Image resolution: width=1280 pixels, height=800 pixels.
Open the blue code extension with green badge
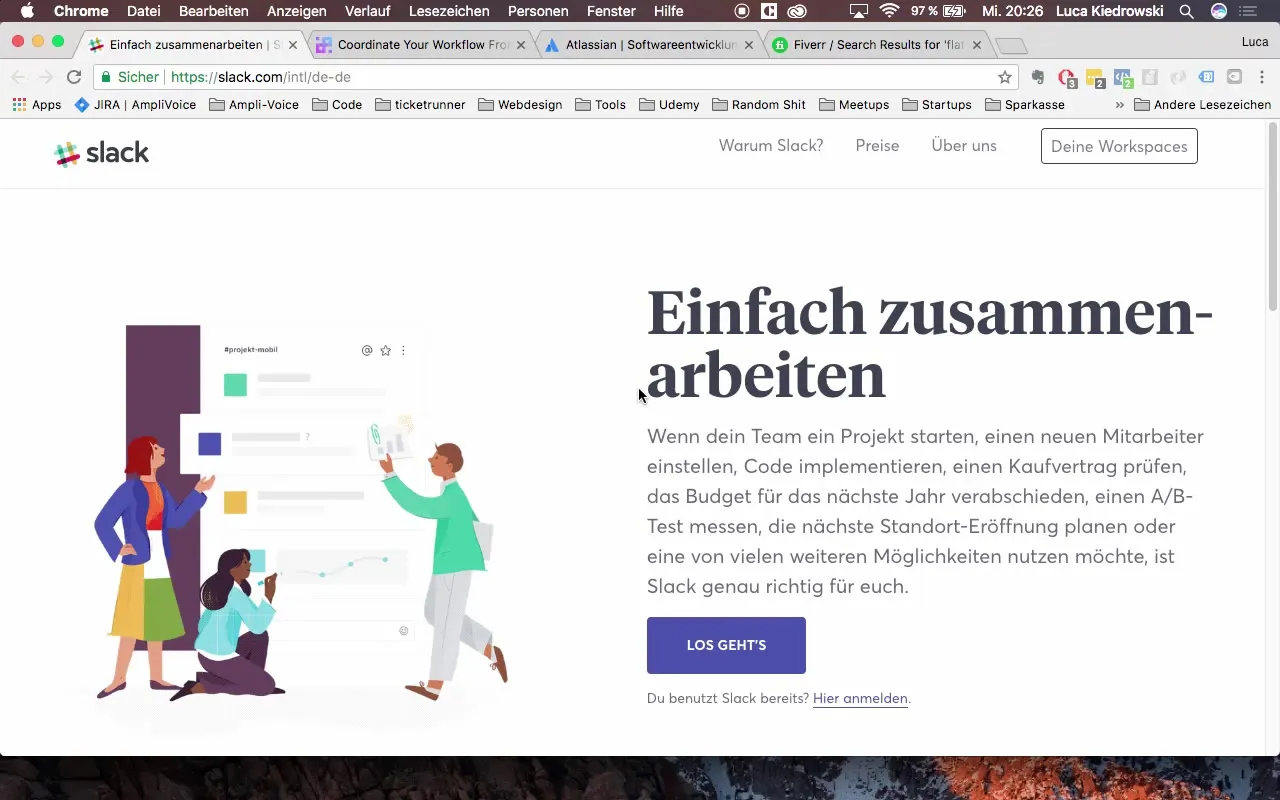pos(1123,78)
